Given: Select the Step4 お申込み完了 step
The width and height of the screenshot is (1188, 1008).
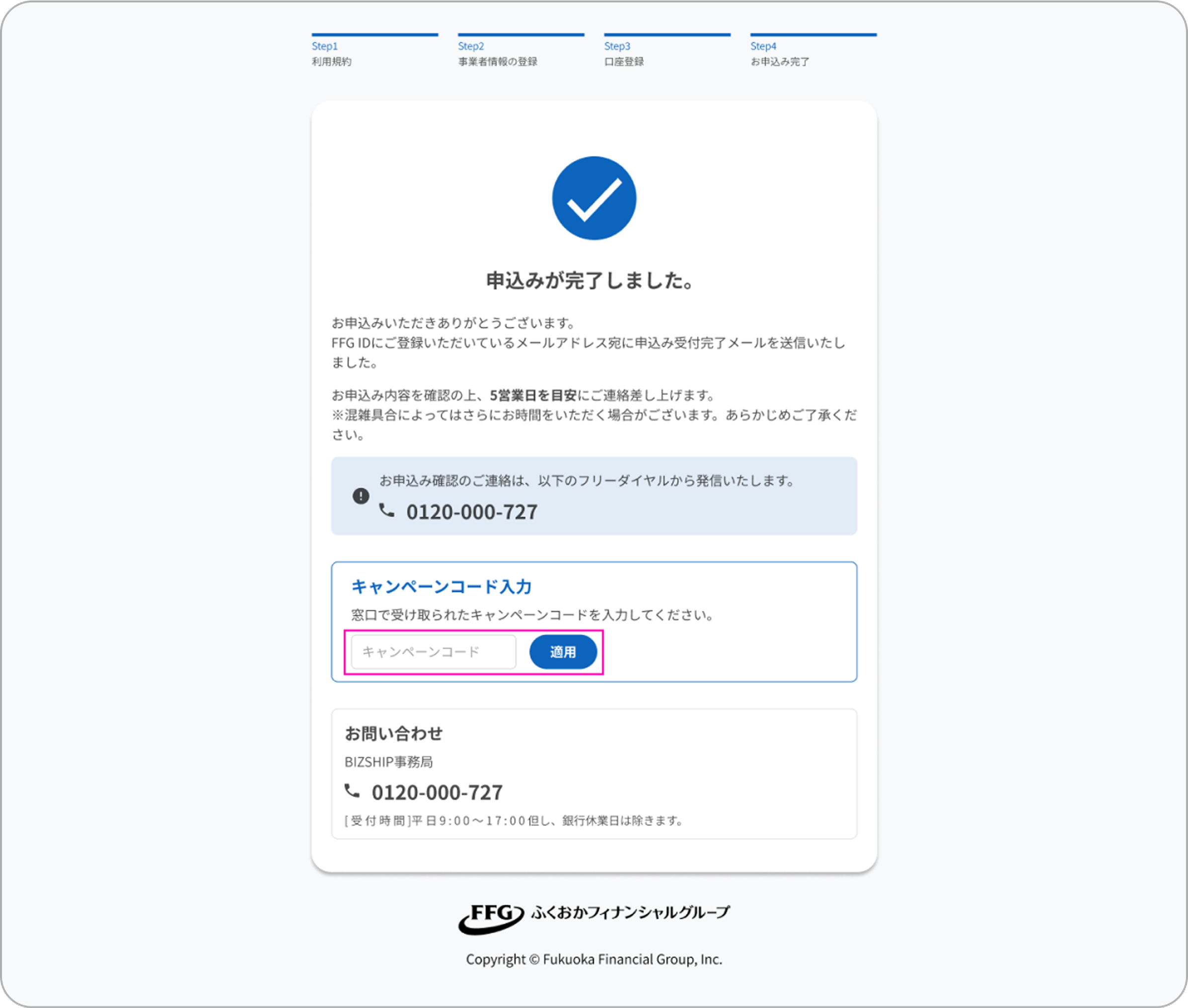Looking at the screenshot, I should [814, 51].
